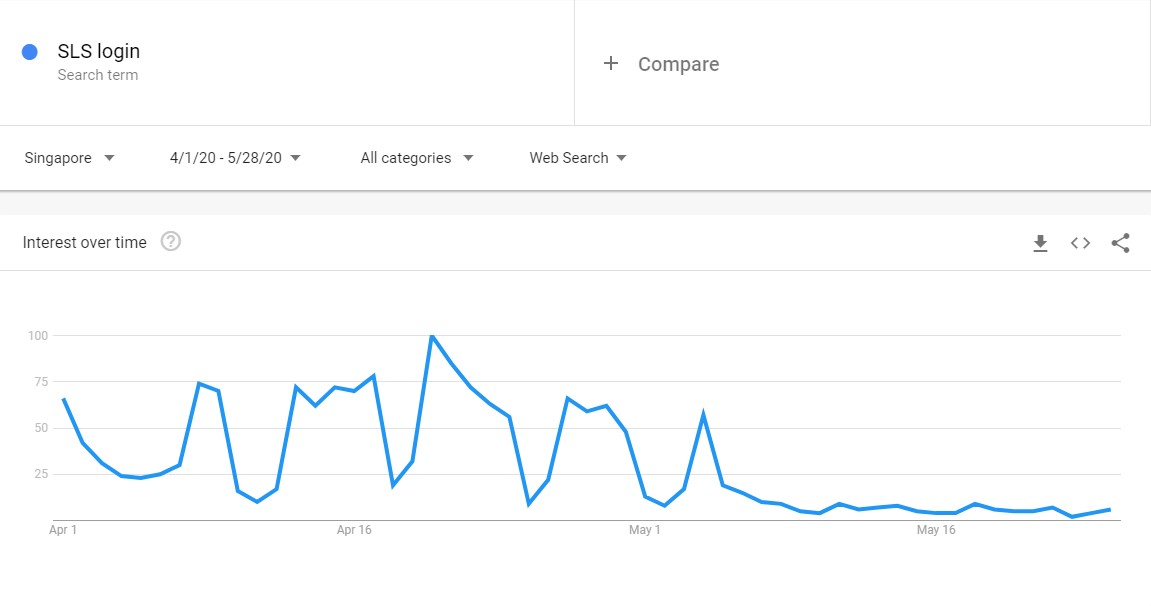
Task: Download the Interest over time CSV
Action: 1040,243
